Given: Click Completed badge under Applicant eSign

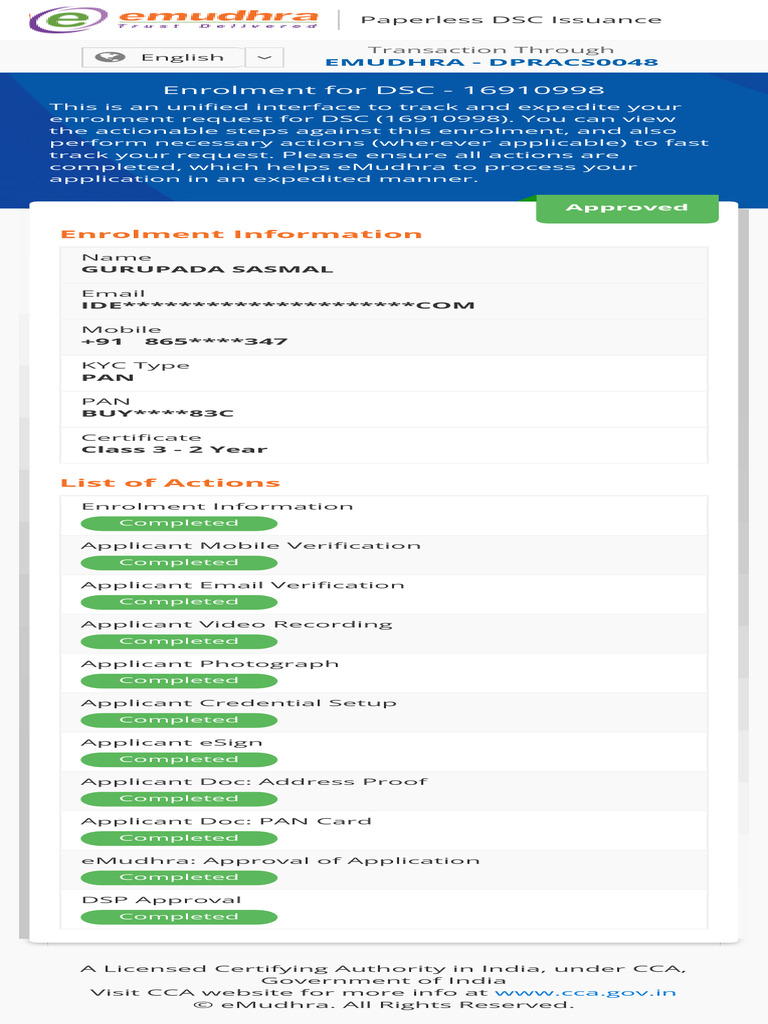Looking at the screenshot, I should coord(179,760).
